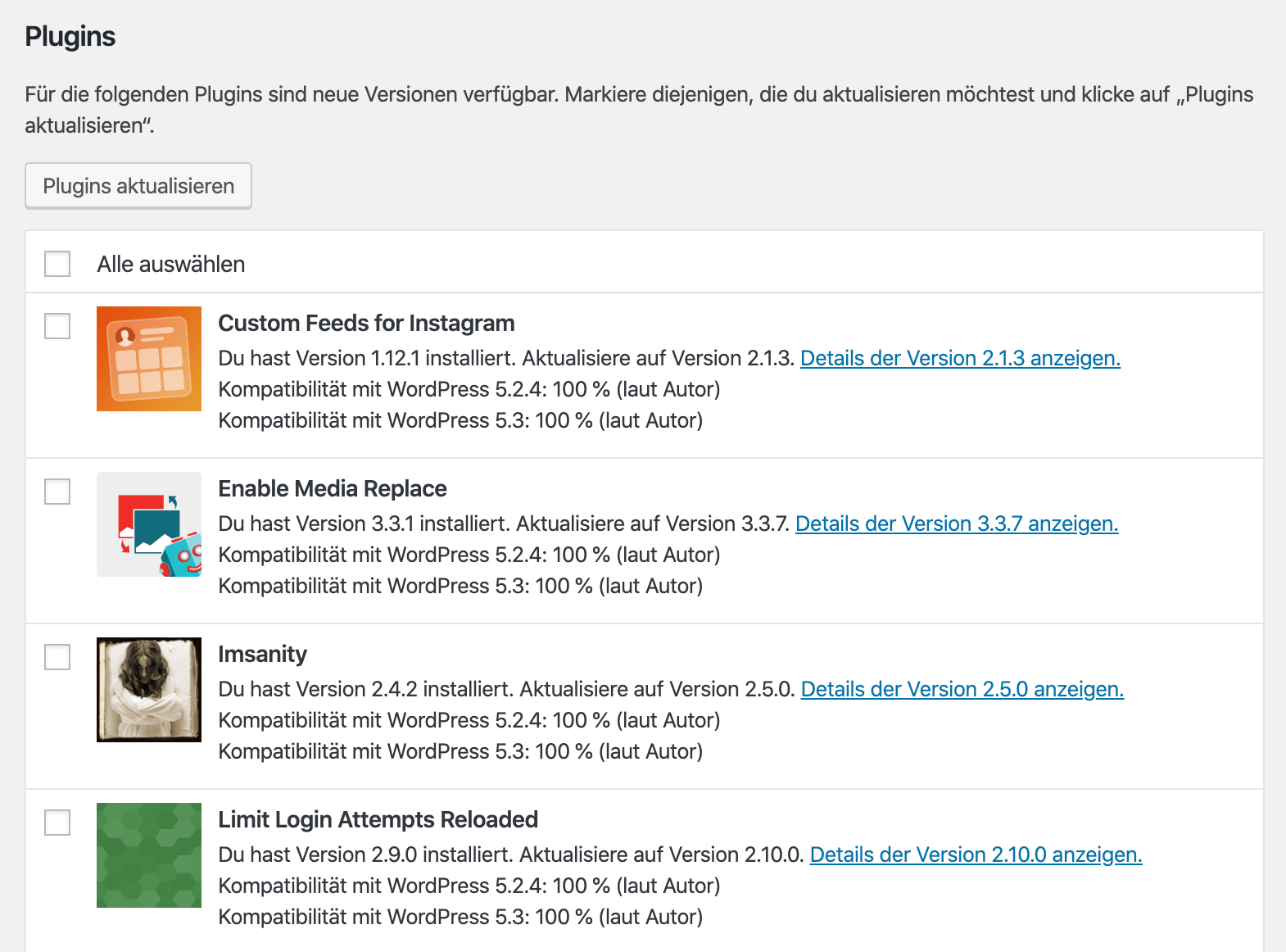Click the Custom Feeds for Instagram title
The image size is (1286, 952).
(x=366, y=324)
